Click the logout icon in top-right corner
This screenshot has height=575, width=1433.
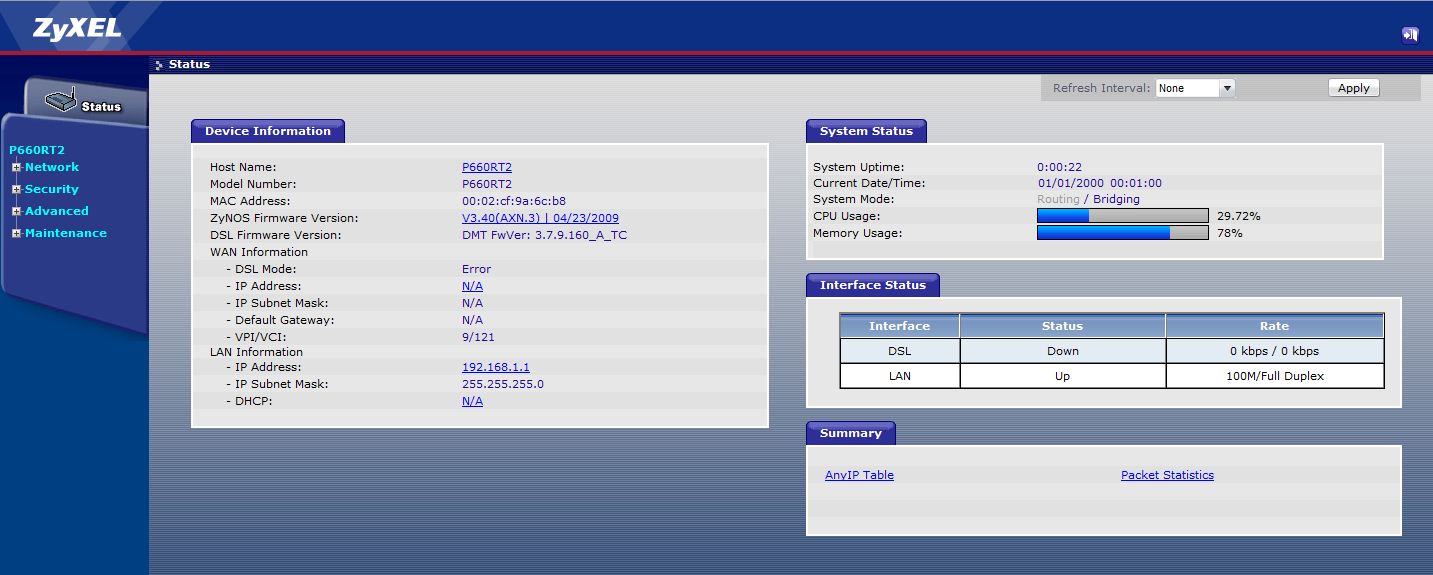[1410, 35]
